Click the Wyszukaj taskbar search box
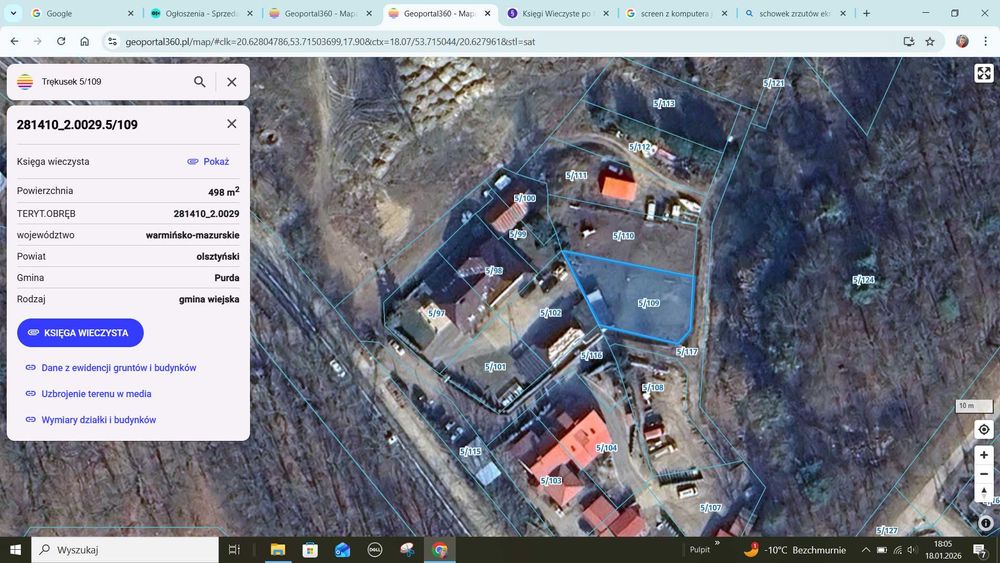The width and height of the screenshot is (1000, 563). [x=125, y=550]
